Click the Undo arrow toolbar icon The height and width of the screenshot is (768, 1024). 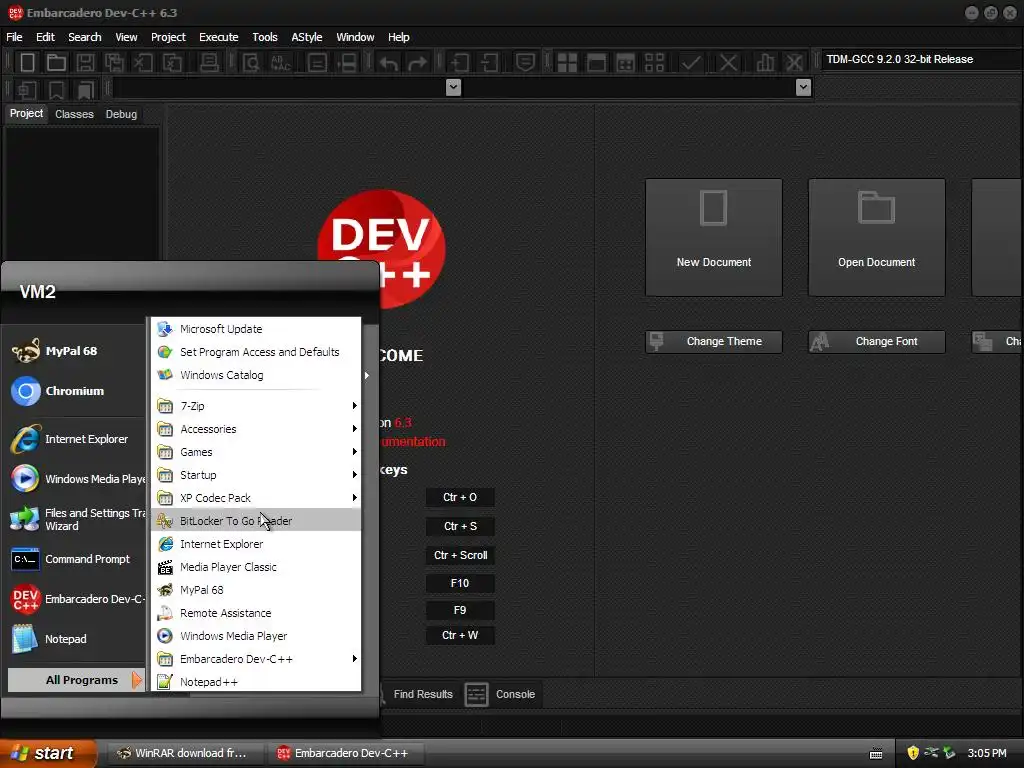[x=389, y=63]
